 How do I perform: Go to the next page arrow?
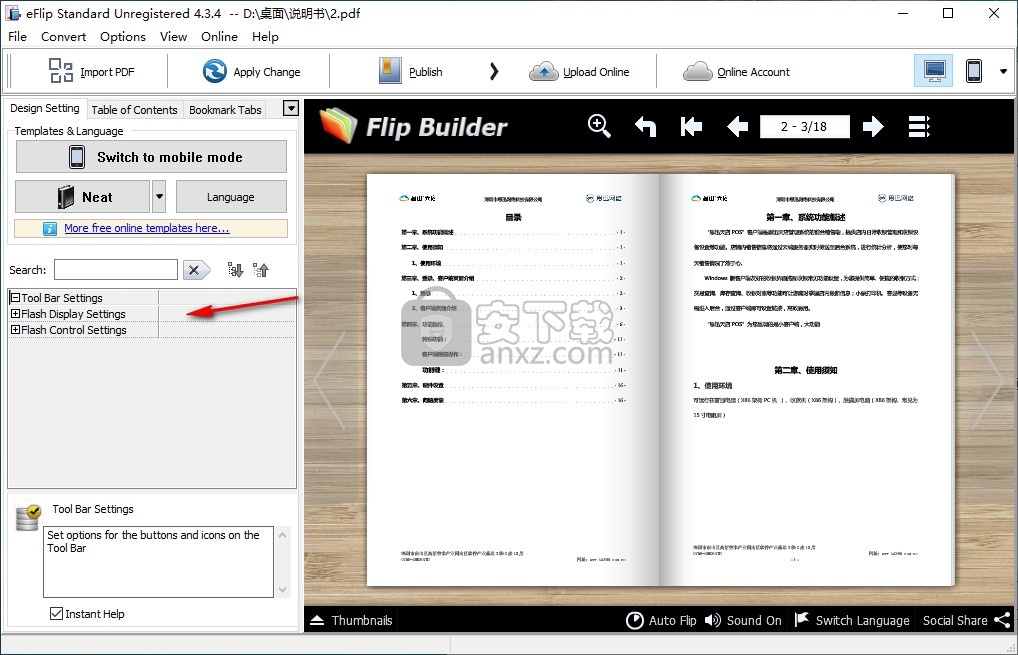coord(873,126)
